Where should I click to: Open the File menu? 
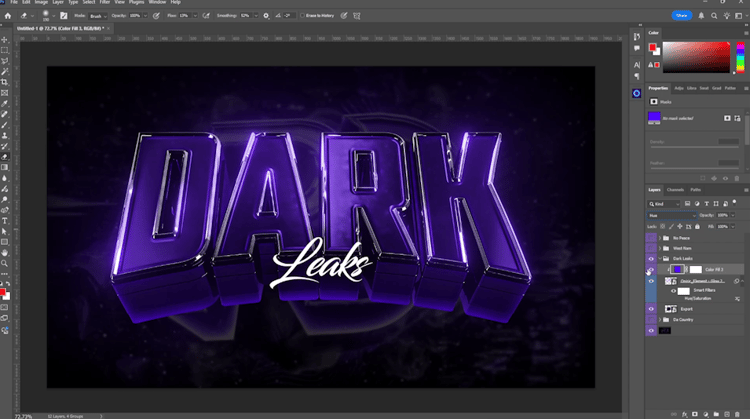[14, 2]
